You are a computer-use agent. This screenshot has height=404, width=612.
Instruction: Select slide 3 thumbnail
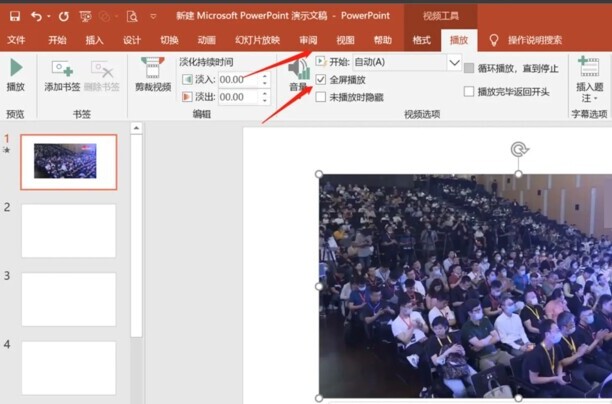coord(69,299)
